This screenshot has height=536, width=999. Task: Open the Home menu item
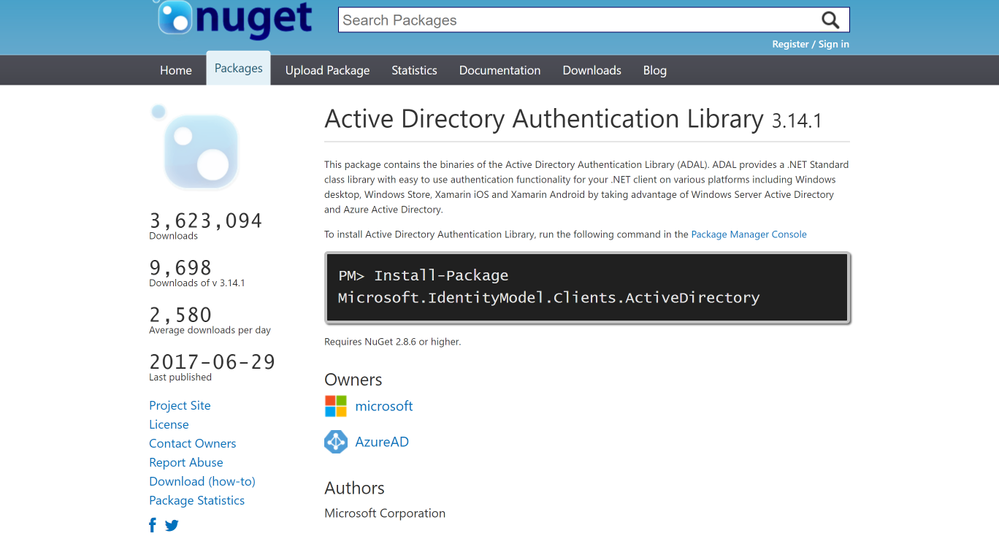tap(176, 70)
